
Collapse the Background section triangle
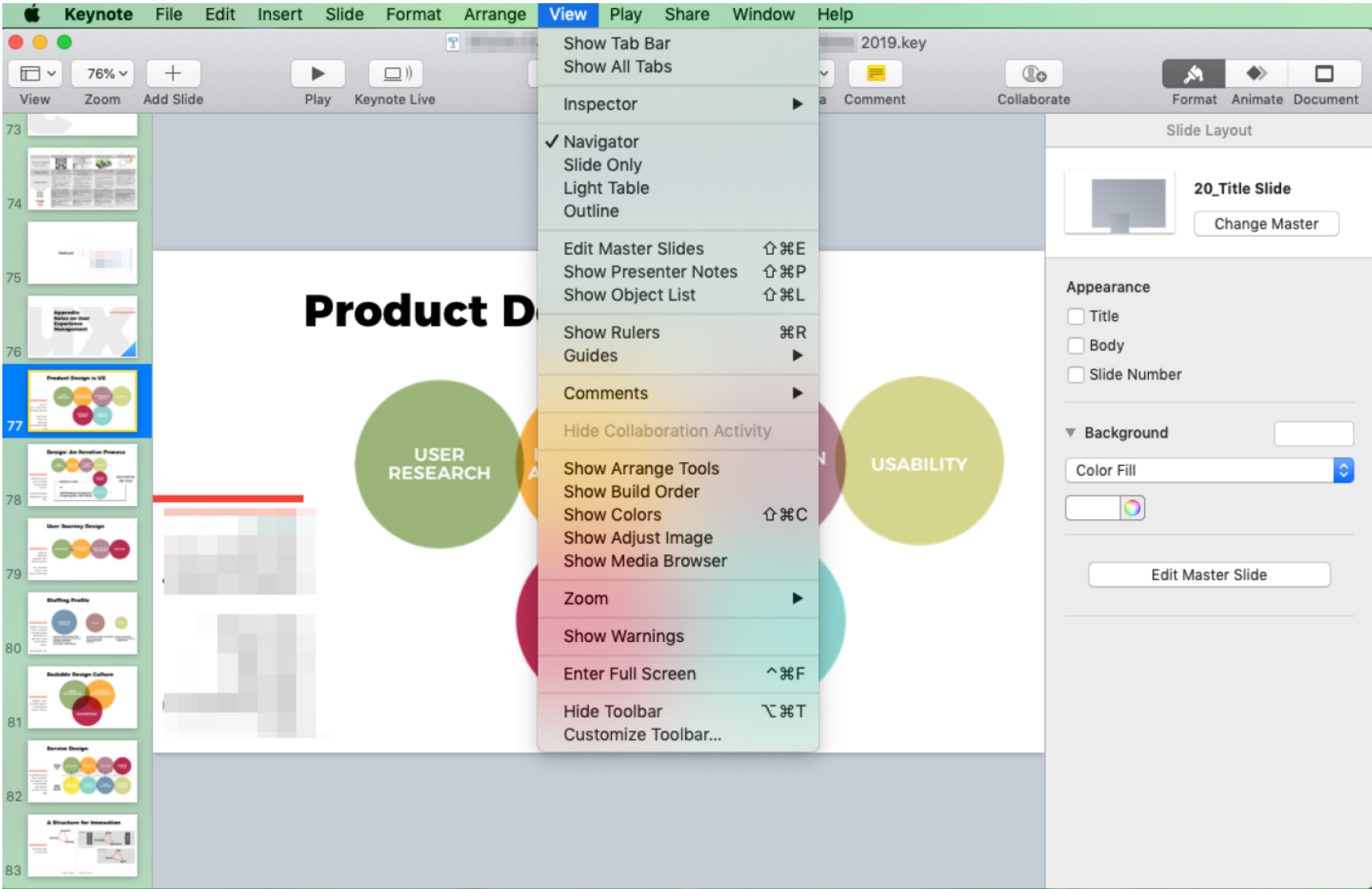coord(1071,433)
